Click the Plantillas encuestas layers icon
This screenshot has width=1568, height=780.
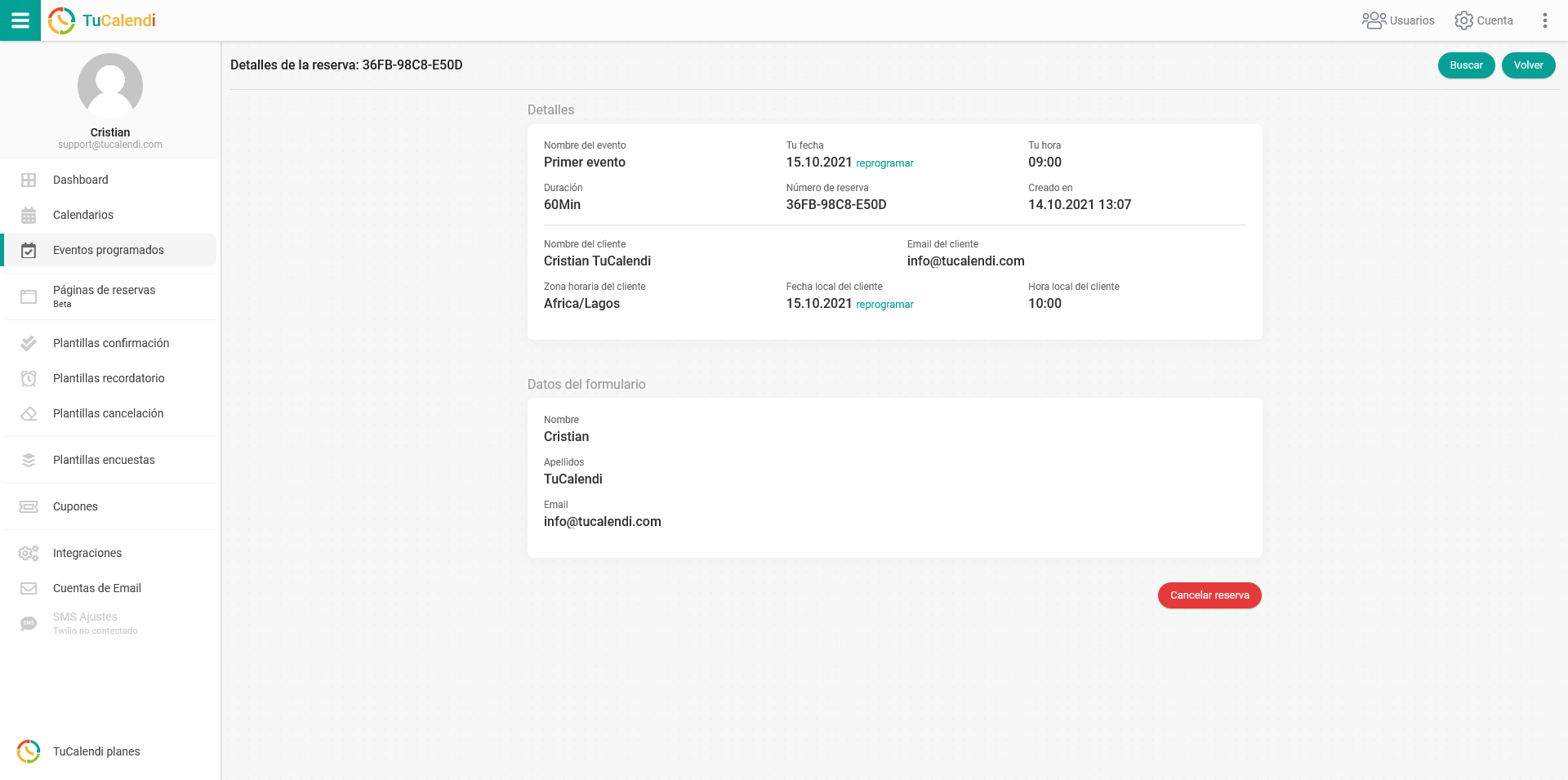pyautogui.click(x=29, y=460)
